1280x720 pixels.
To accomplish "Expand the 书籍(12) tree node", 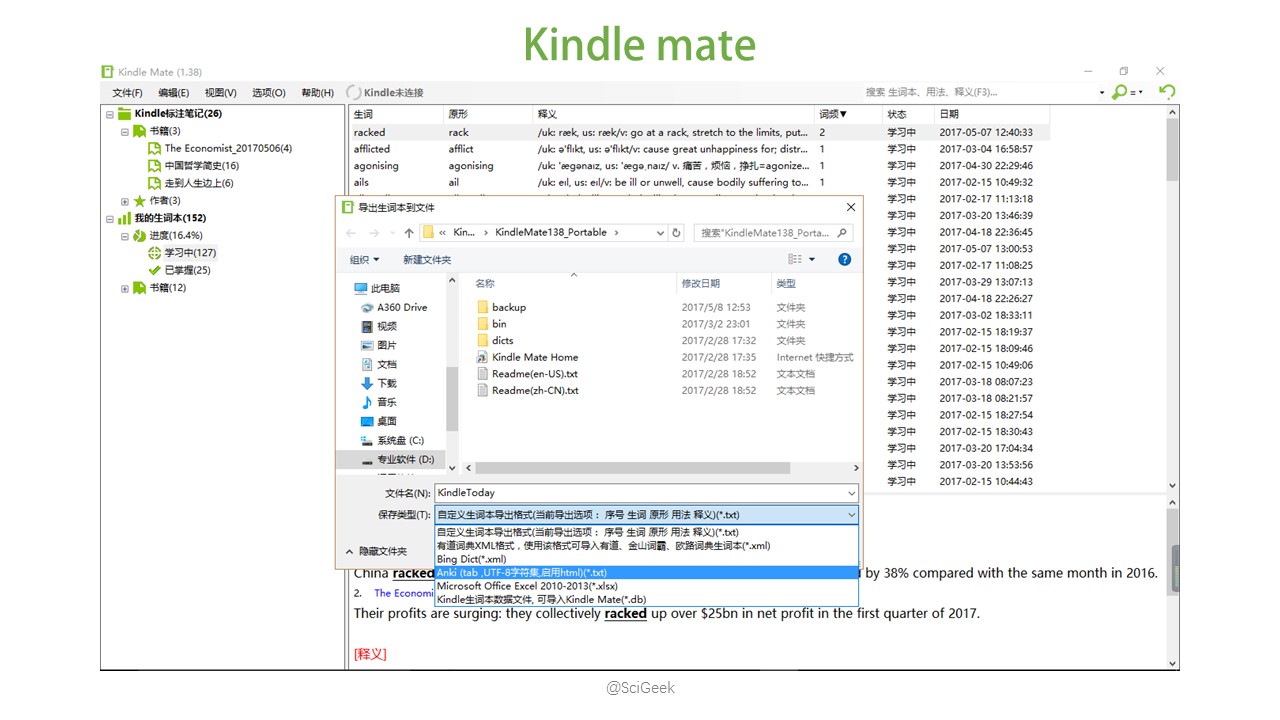I will click(x=125, y=288).
